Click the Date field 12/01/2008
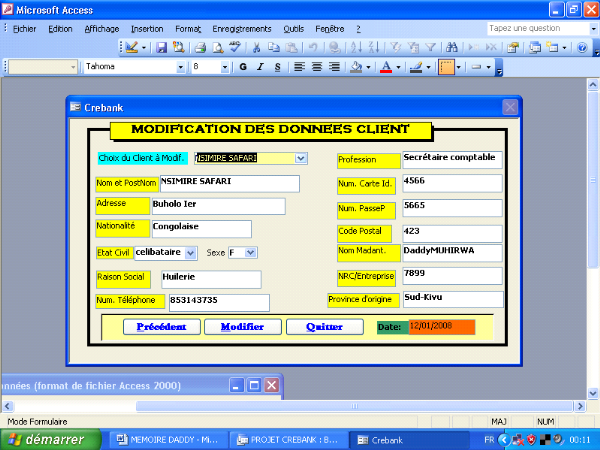600x450 pixels. click(442, 327)
